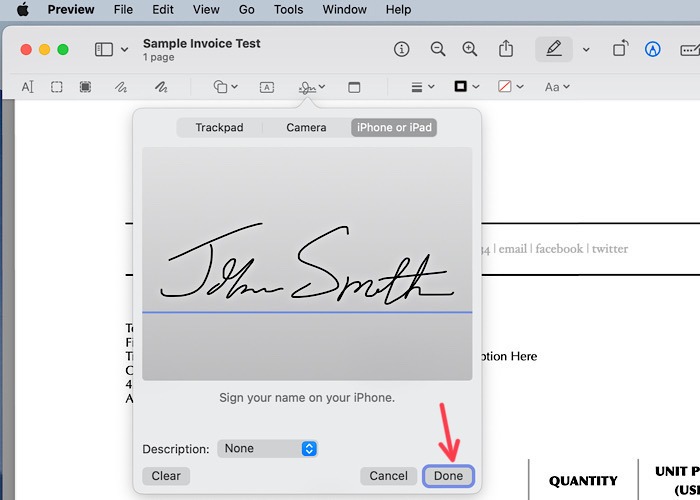Switch to the Trackpad tab
Viewport: 700px width, 500px height.
tap(219, 128)
